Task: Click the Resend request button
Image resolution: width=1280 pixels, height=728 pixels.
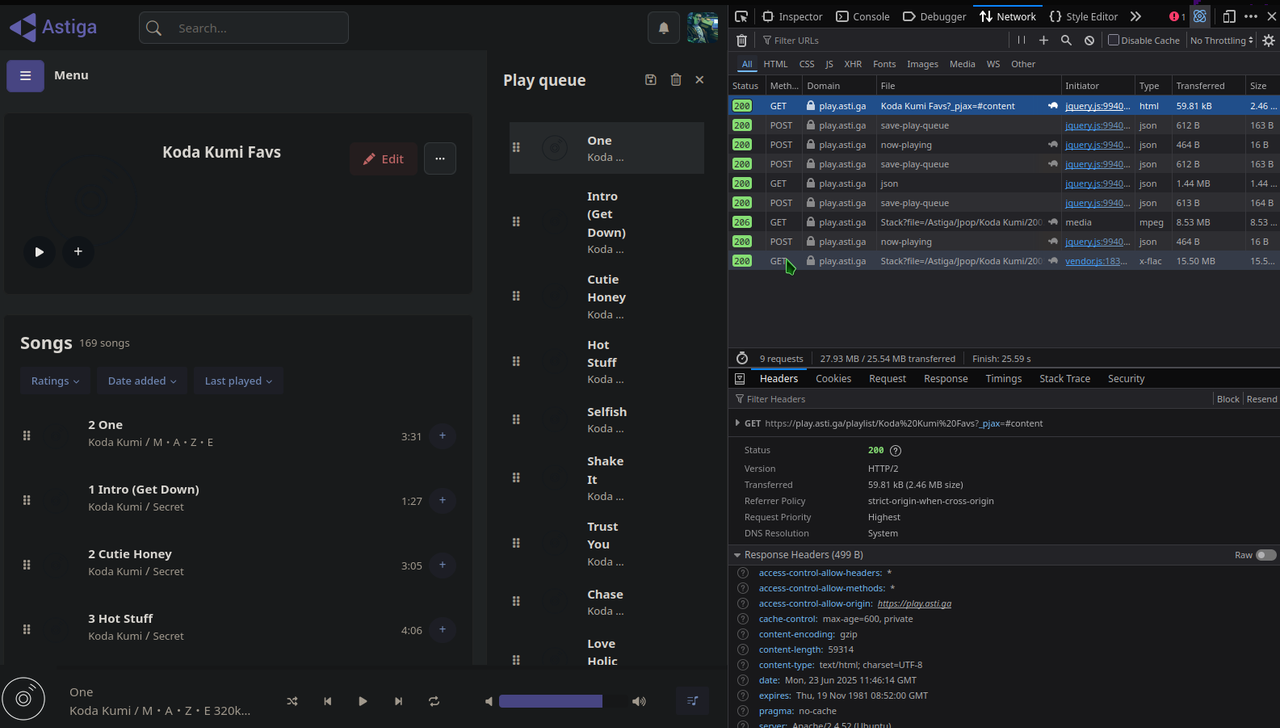Action: pos(1261,399)
